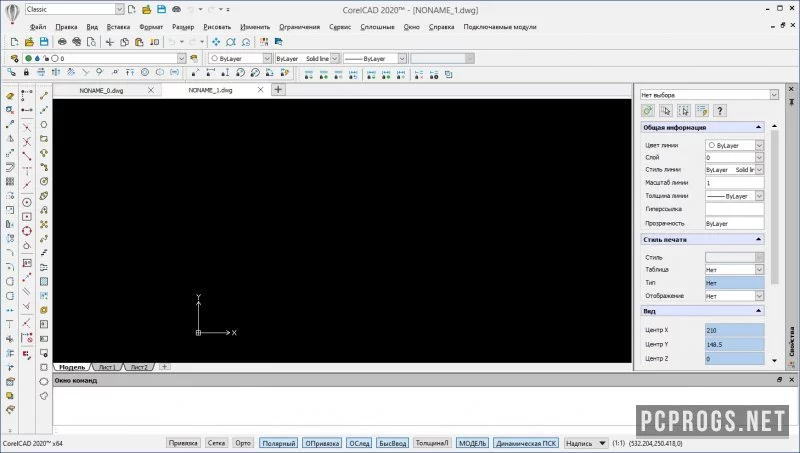The width and height of the screenshot is (800, 453).
Task: Click the Help question mark in Properties panel
Action: tap(719, 111)
